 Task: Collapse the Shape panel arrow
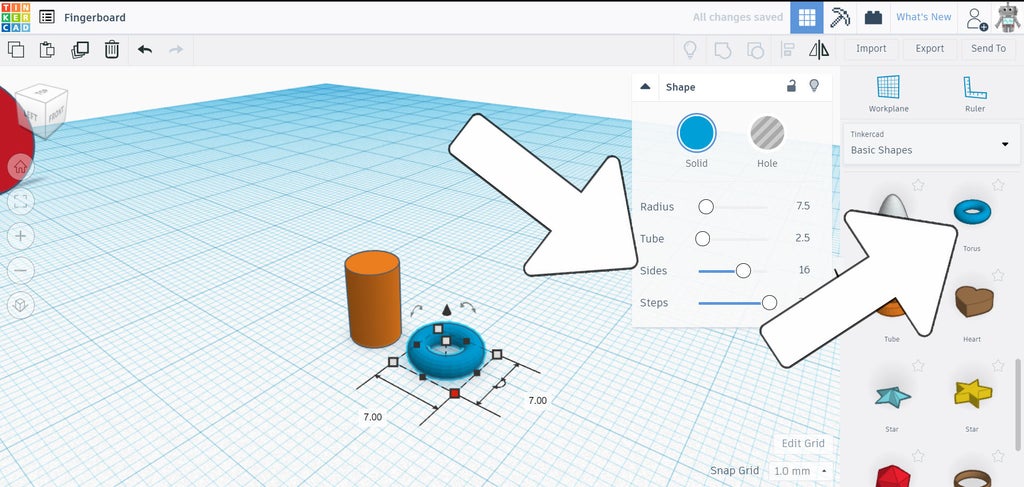click(x=645, y=87)
